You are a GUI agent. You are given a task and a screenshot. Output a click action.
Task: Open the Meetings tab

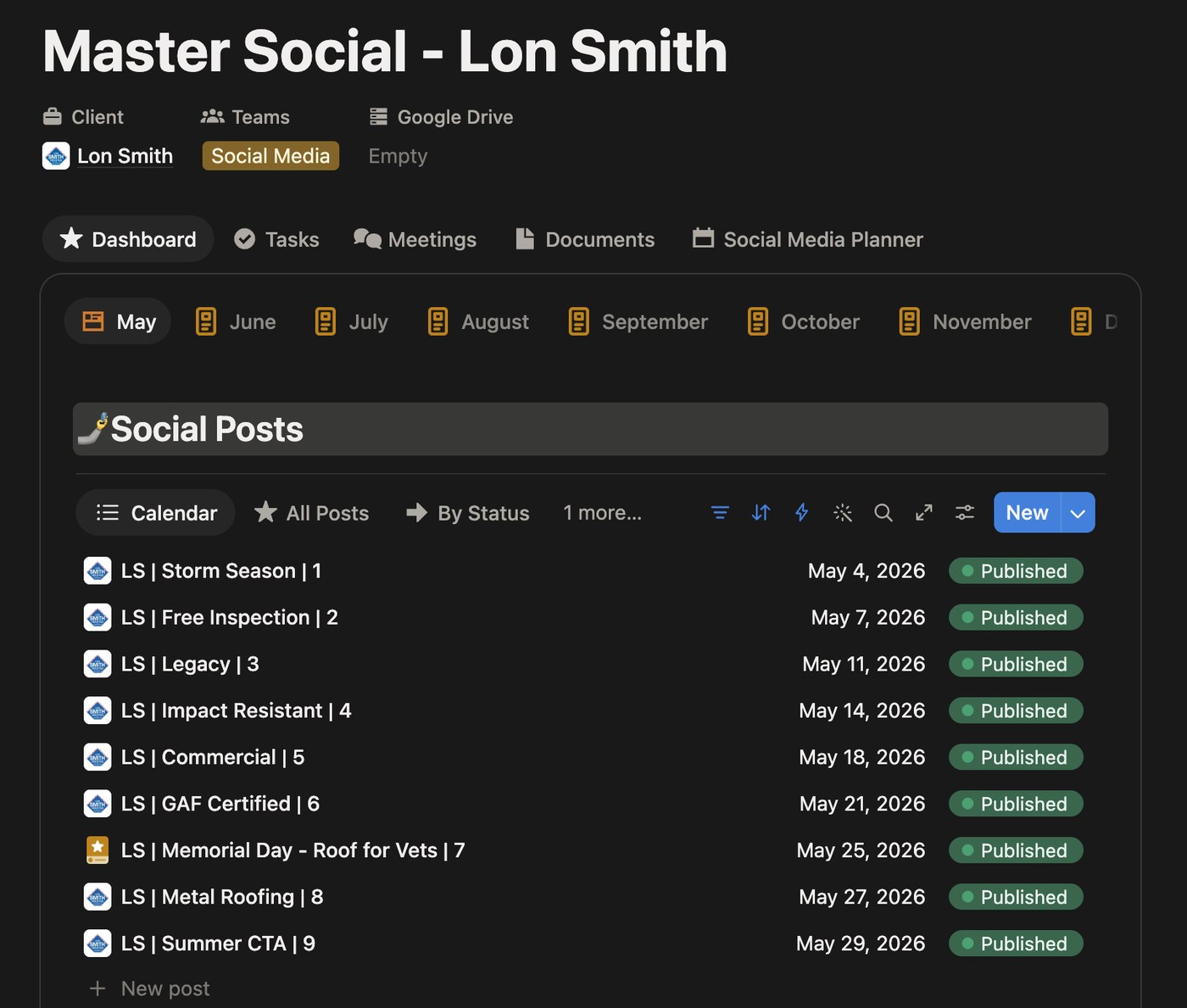(x=415, y=239)
